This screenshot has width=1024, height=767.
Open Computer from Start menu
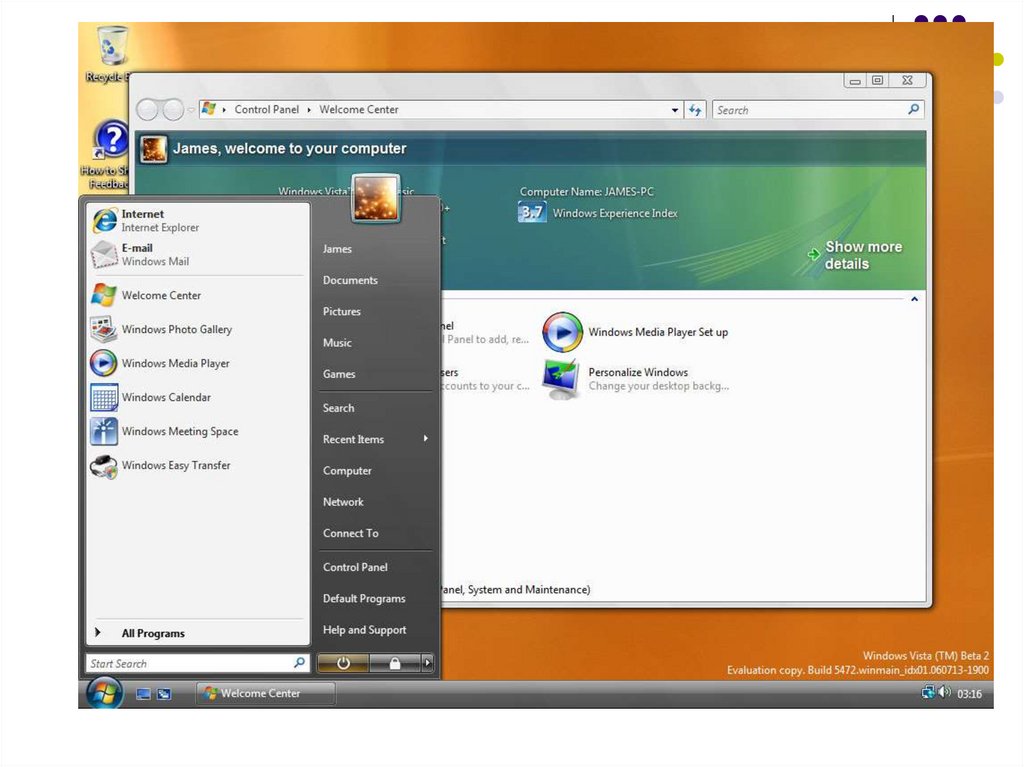point(347,471)
